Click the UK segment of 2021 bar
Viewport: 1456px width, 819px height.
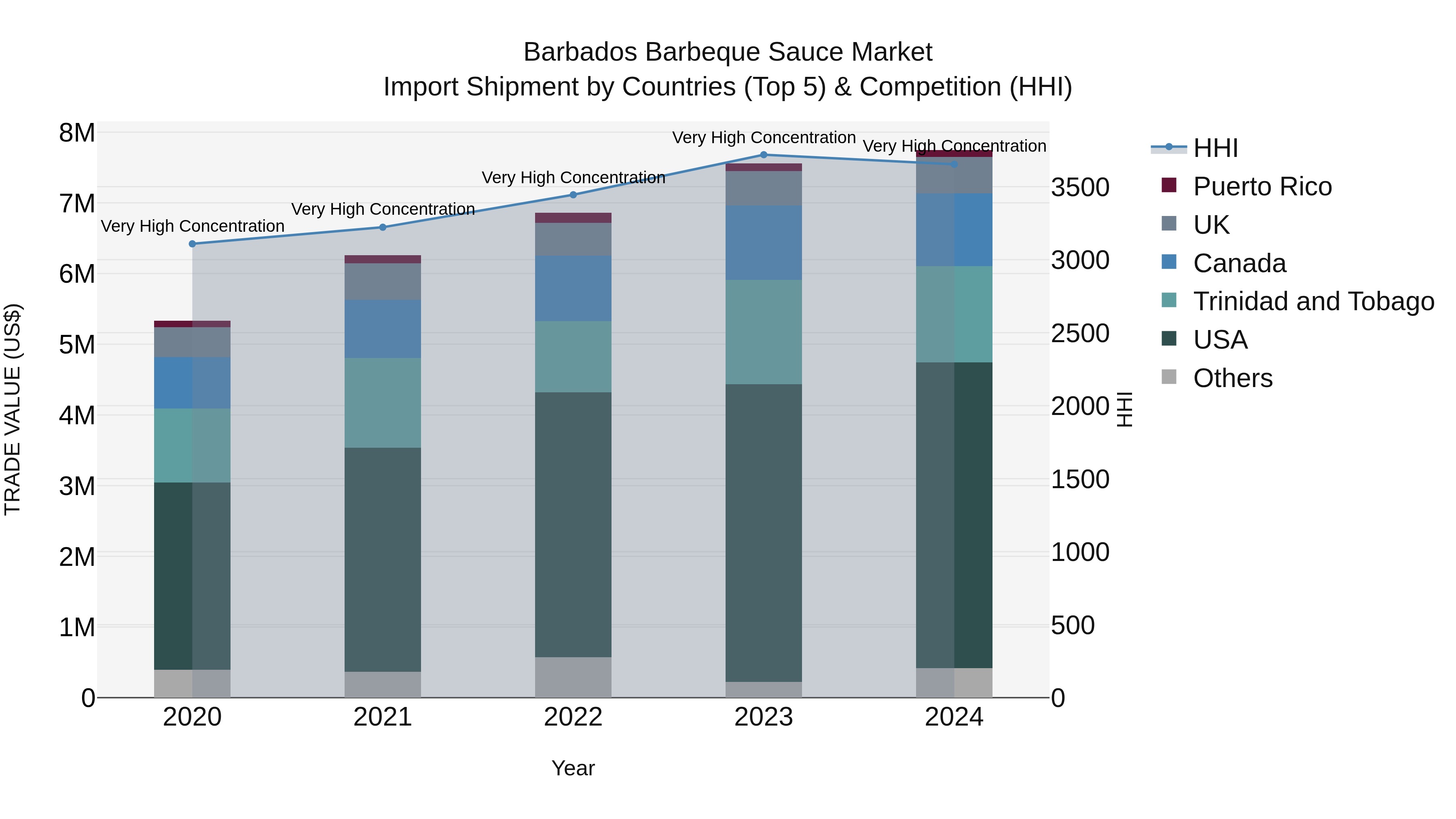pos(383,281)
